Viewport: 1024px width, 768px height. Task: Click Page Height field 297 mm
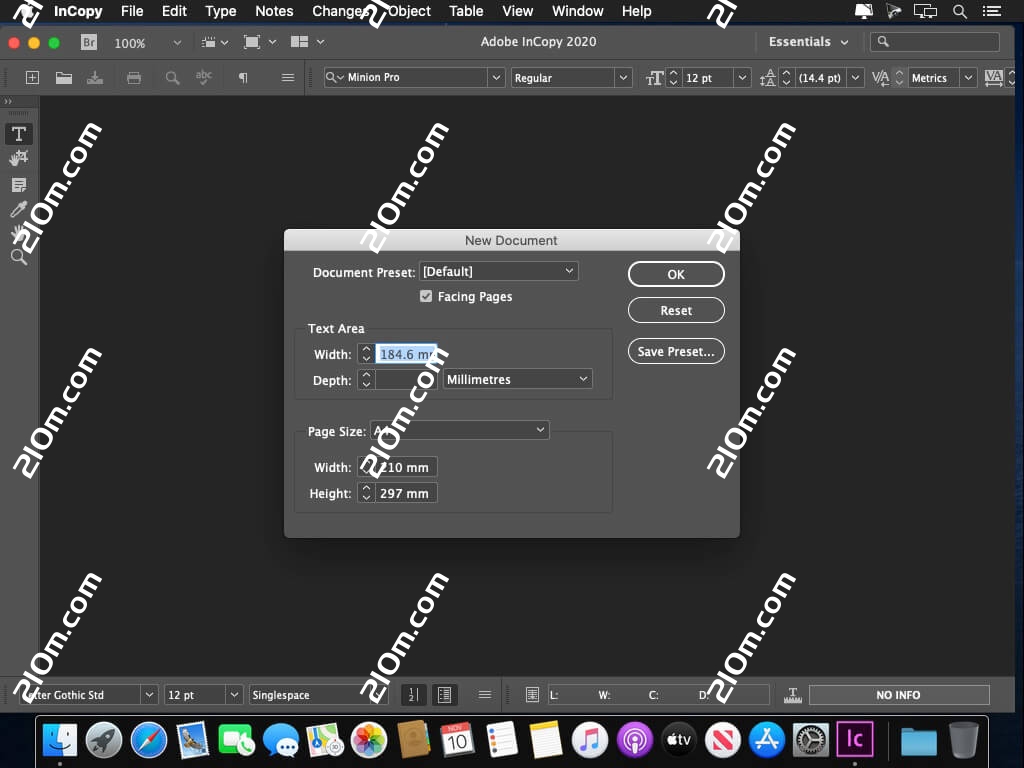[x=406, y=493]
